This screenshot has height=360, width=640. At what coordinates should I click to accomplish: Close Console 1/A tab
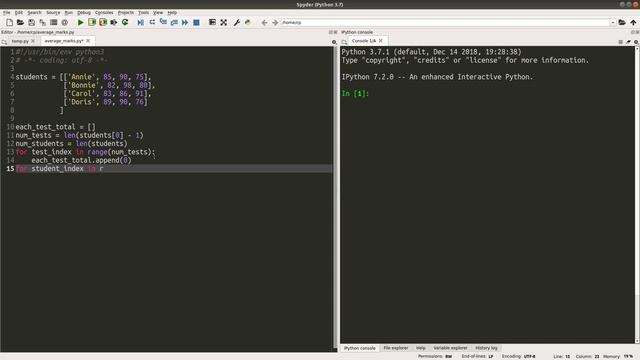tap(381, 41)
